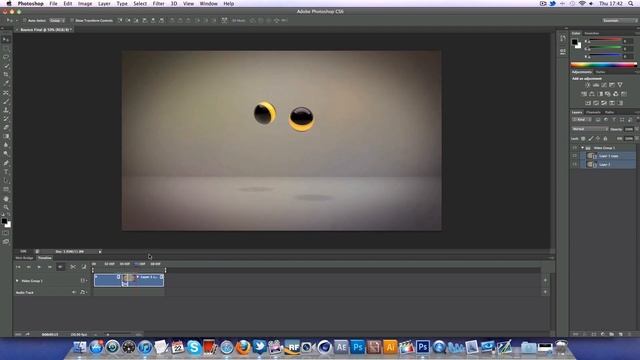Click the toolbox foreground color swatch
This screenshot has height=360, width=640.
point(4,221)
